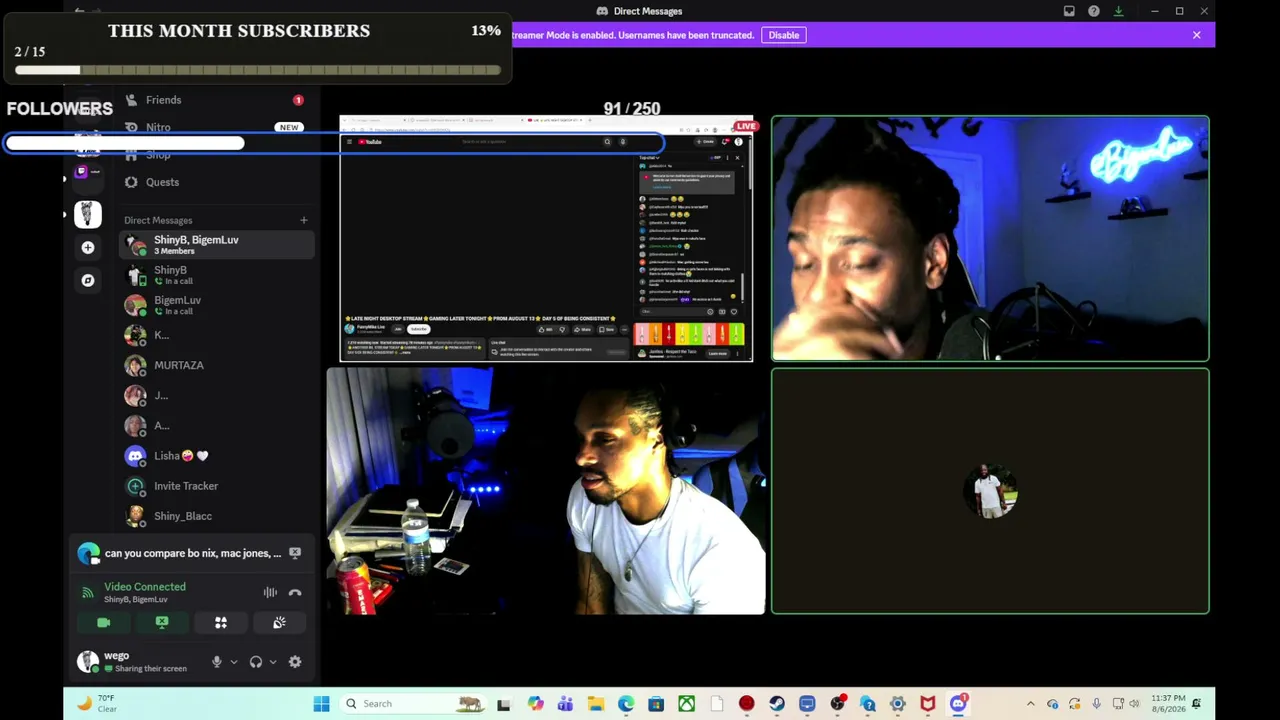The image size is (1280, 720).
Task: Open the A... direct message
Action: pos(217,425)
